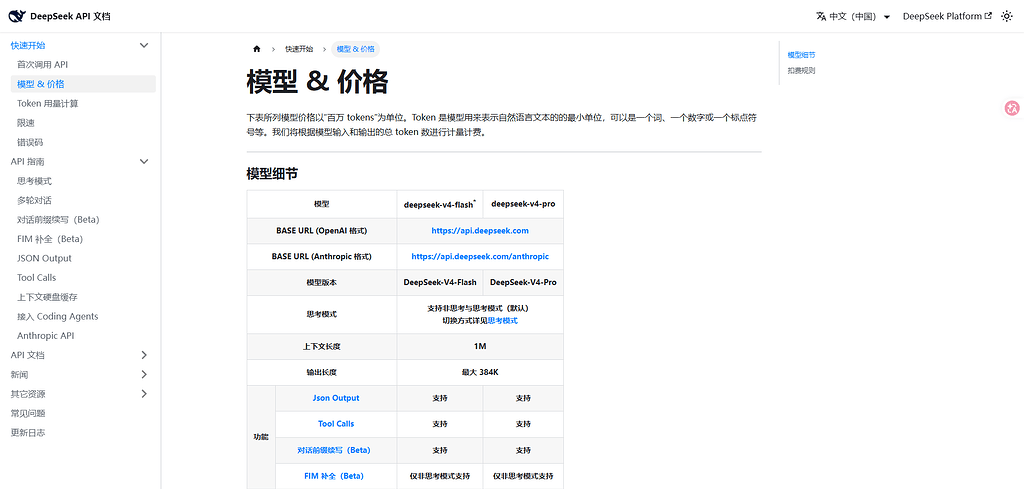
Task: Click the API 指南 sidebar heading
Action: [27, 161]
